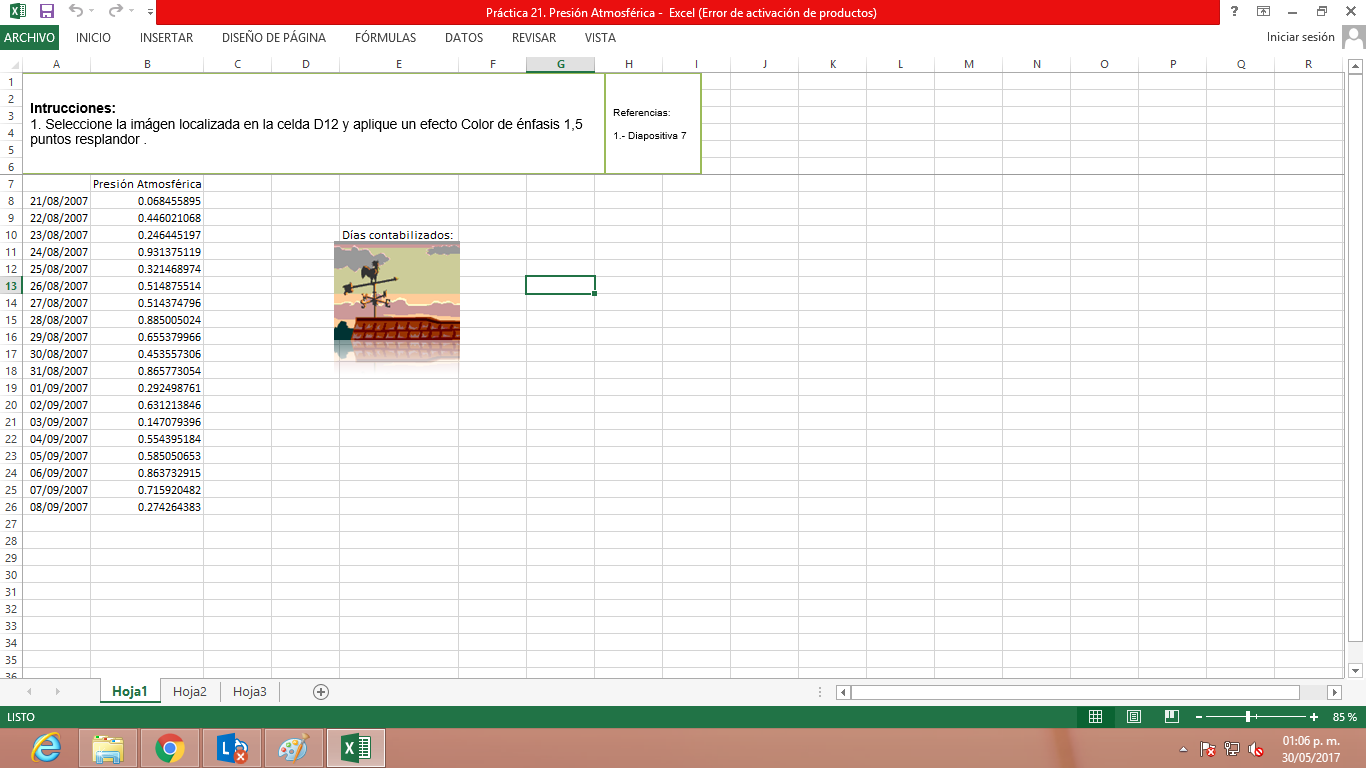Redo the last undone action
The image size is (1366, 768).
[x=116, y=12]
